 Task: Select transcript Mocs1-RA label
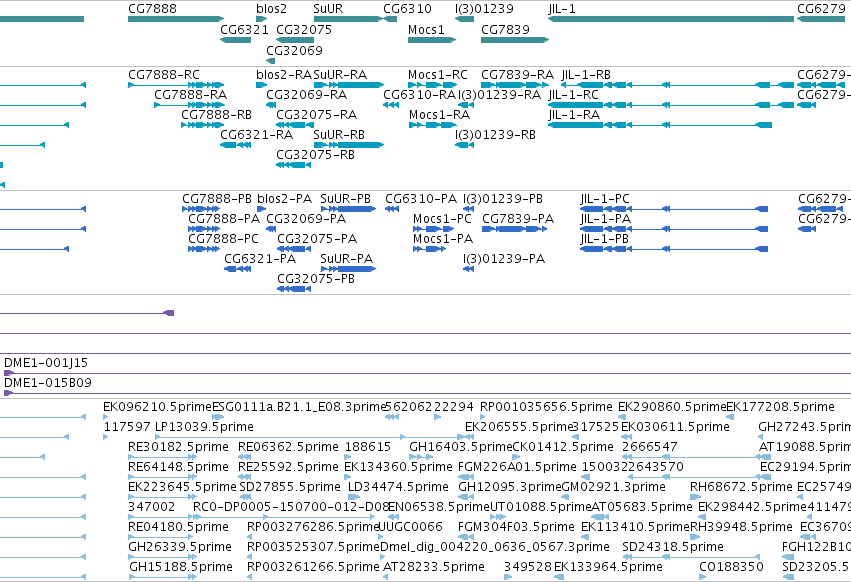[x=439, y=115]
